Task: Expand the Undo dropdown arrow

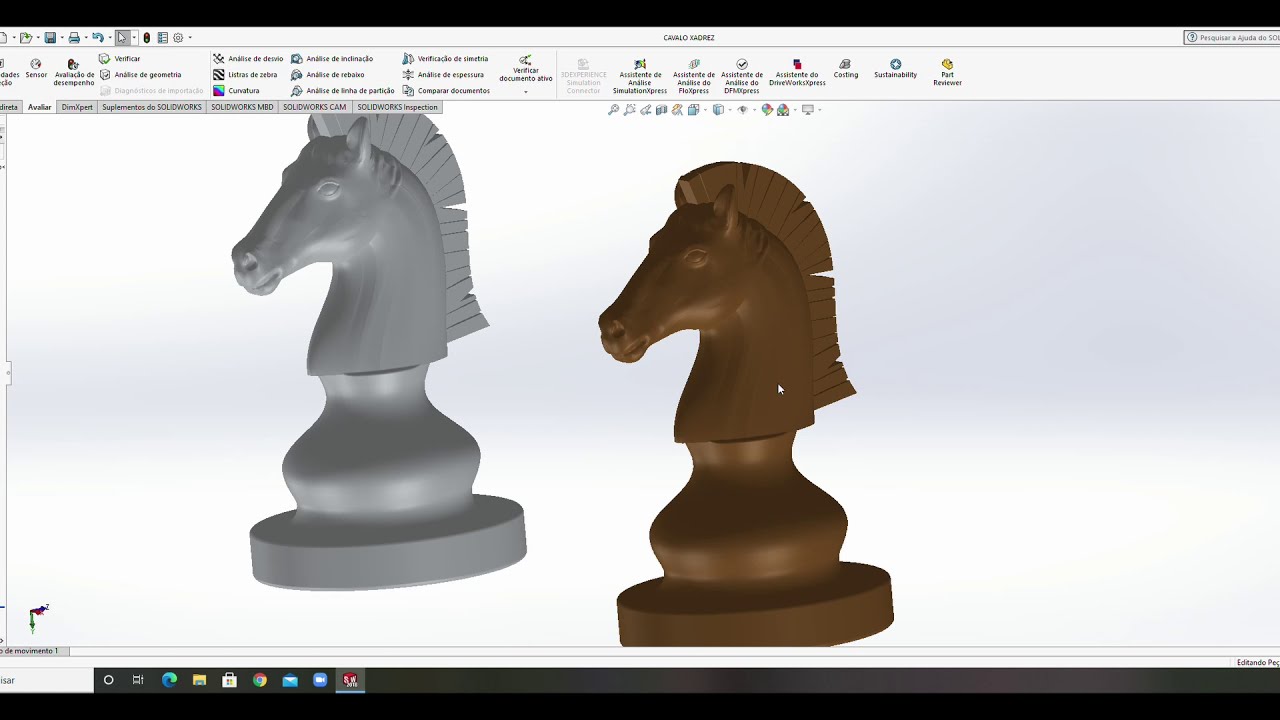Action: tap(110, 38)
